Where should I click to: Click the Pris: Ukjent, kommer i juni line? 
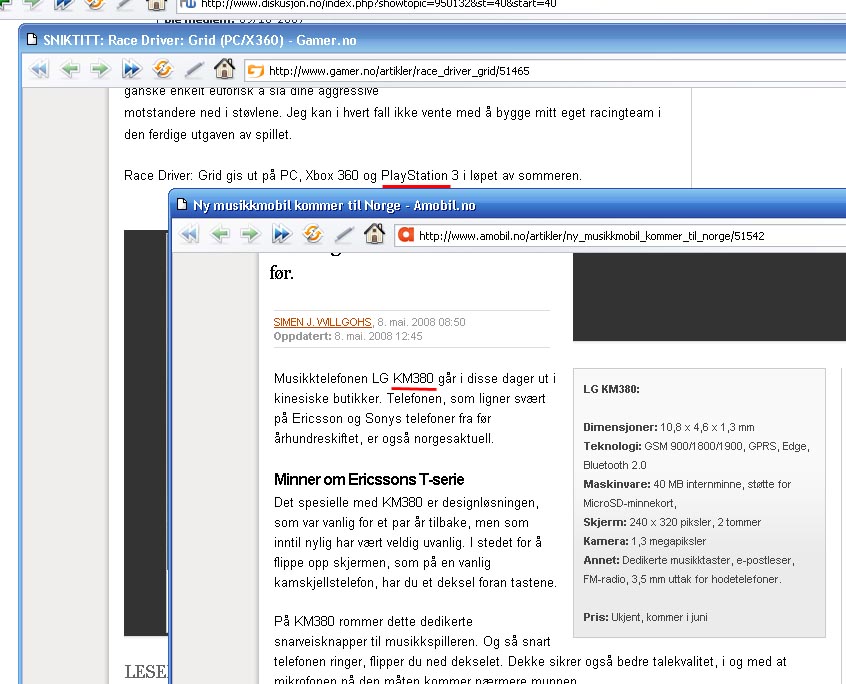(645, 617)
